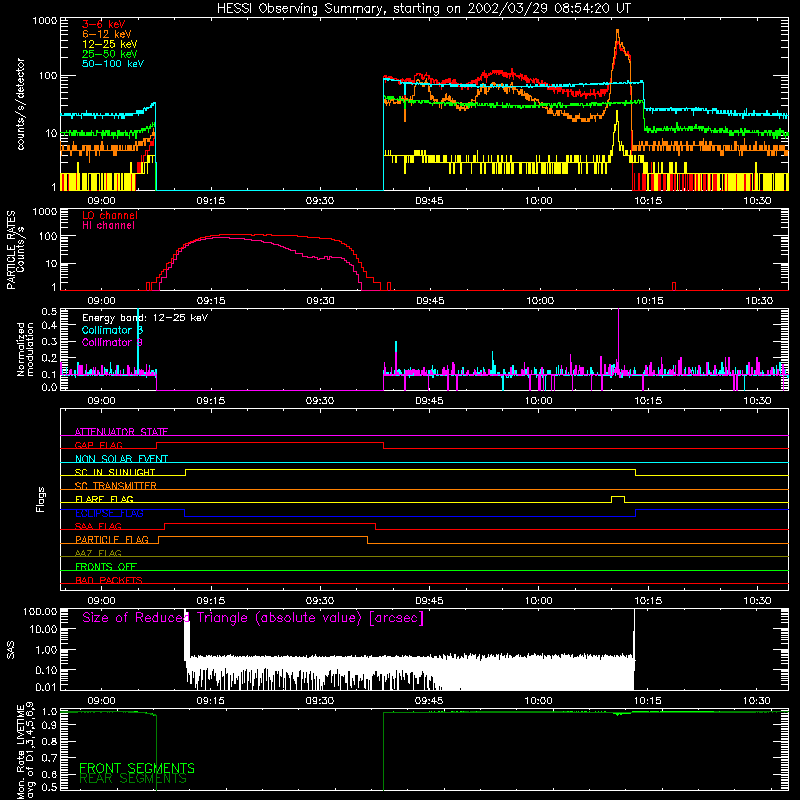800x800 pixels.
Task: Click the white spike at start of SAS data
Action: pyautogui.click(x=187, y=635)
